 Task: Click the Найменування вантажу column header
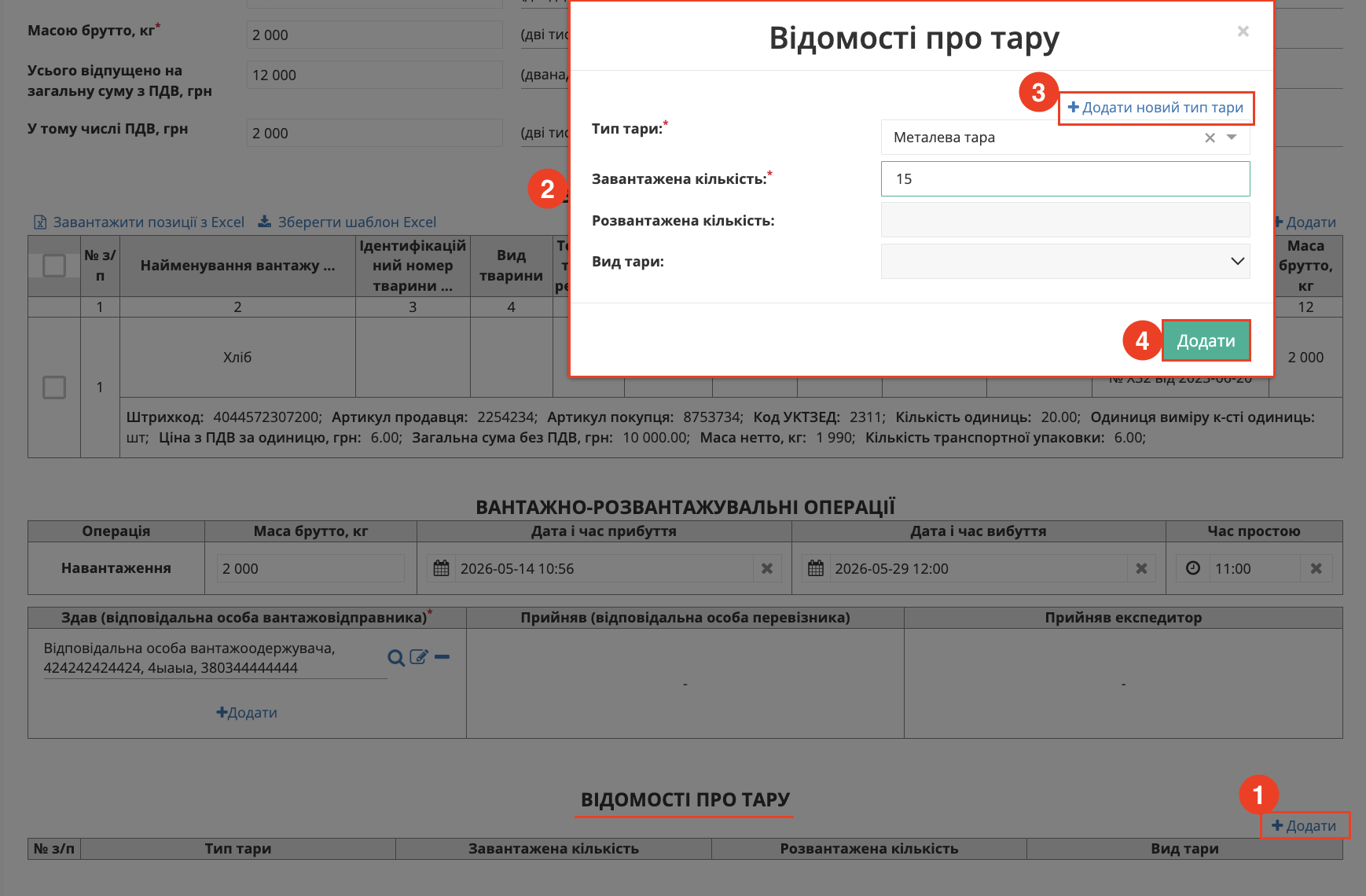coord(237,266)
